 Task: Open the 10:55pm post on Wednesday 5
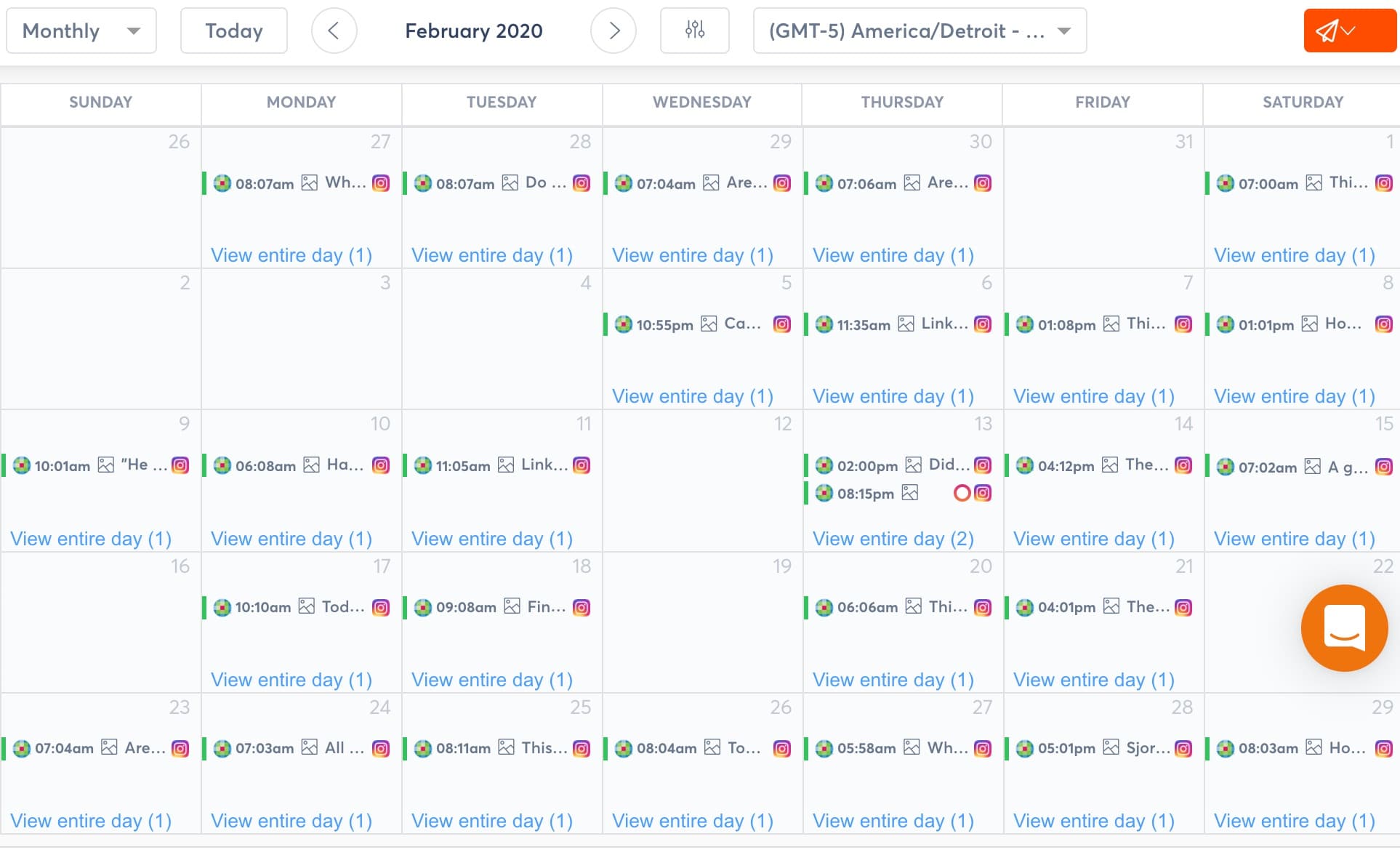(x=699, y=324)
